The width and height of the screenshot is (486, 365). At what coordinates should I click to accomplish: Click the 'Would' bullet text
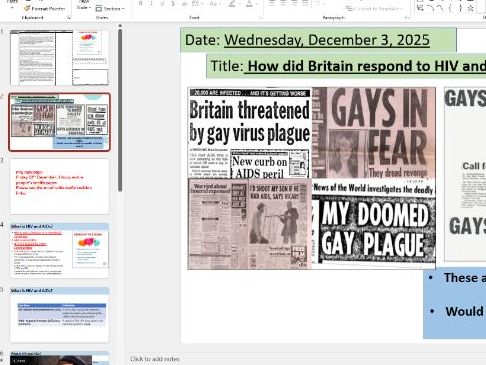coord(464,311)
